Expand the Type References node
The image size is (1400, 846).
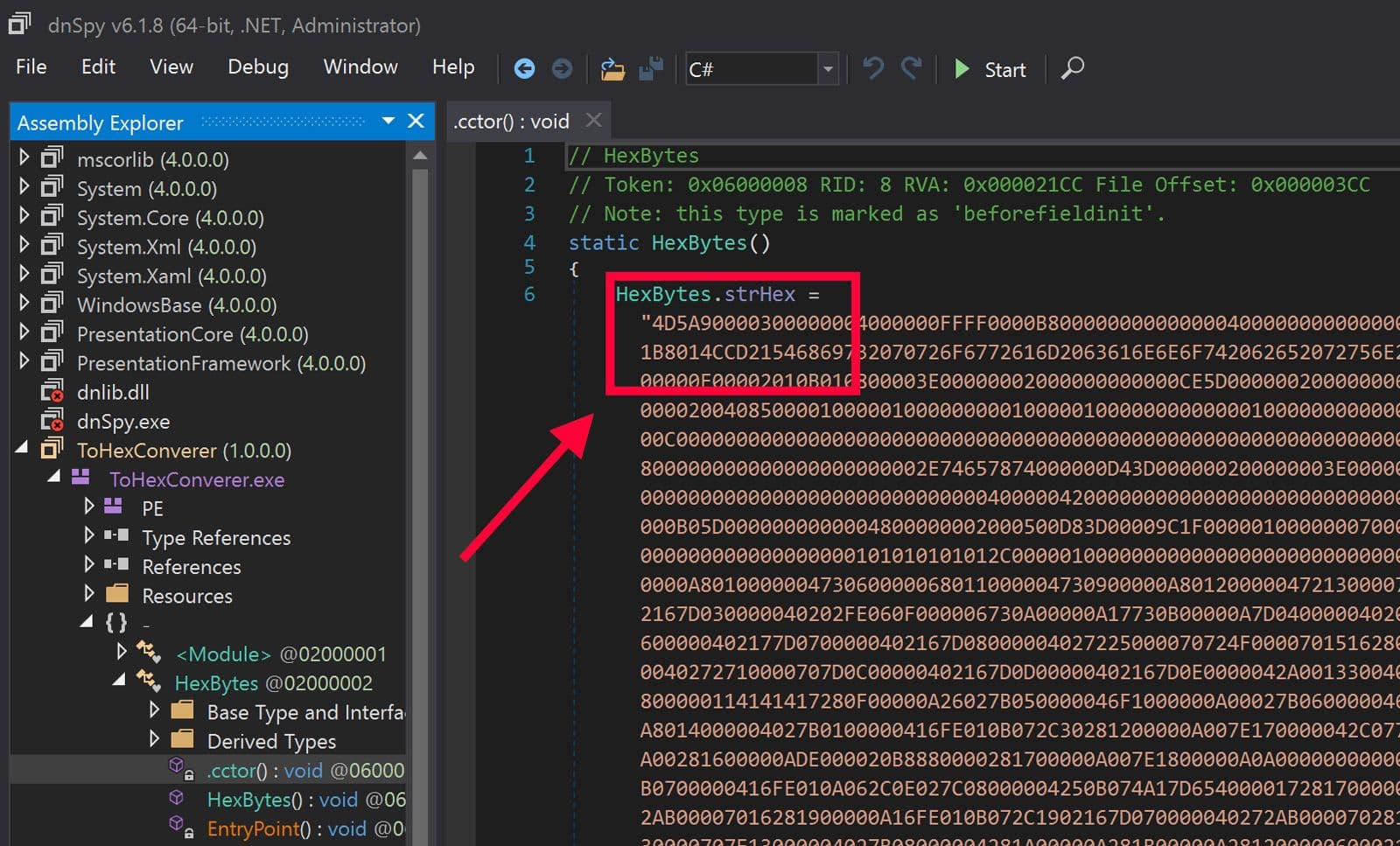88,535
